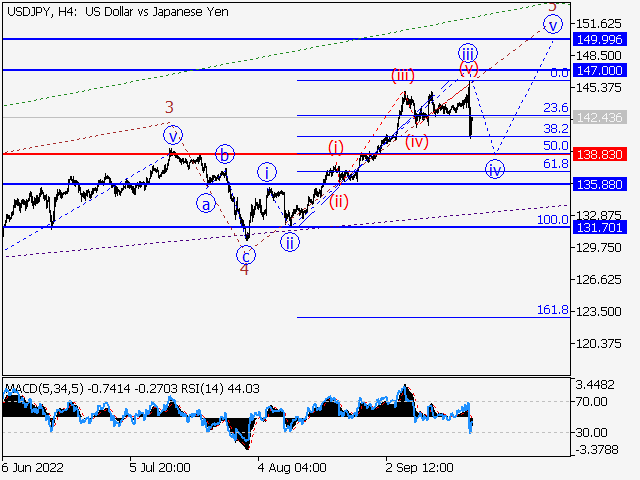Viewport: 640px width, 480px height.
Task: Click the 2 Sep 12:00 date label
Action: tap(419, 467)
